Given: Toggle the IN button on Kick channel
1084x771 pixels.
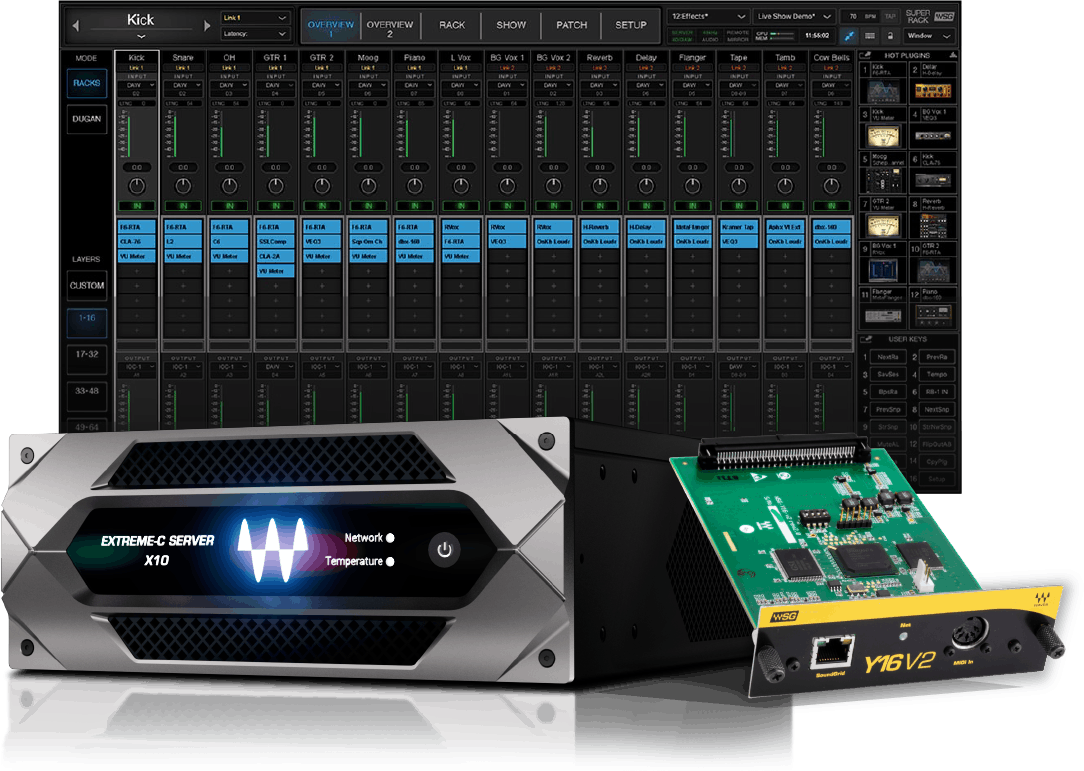Looking at the screenshot, I should (x=136, y=206).
